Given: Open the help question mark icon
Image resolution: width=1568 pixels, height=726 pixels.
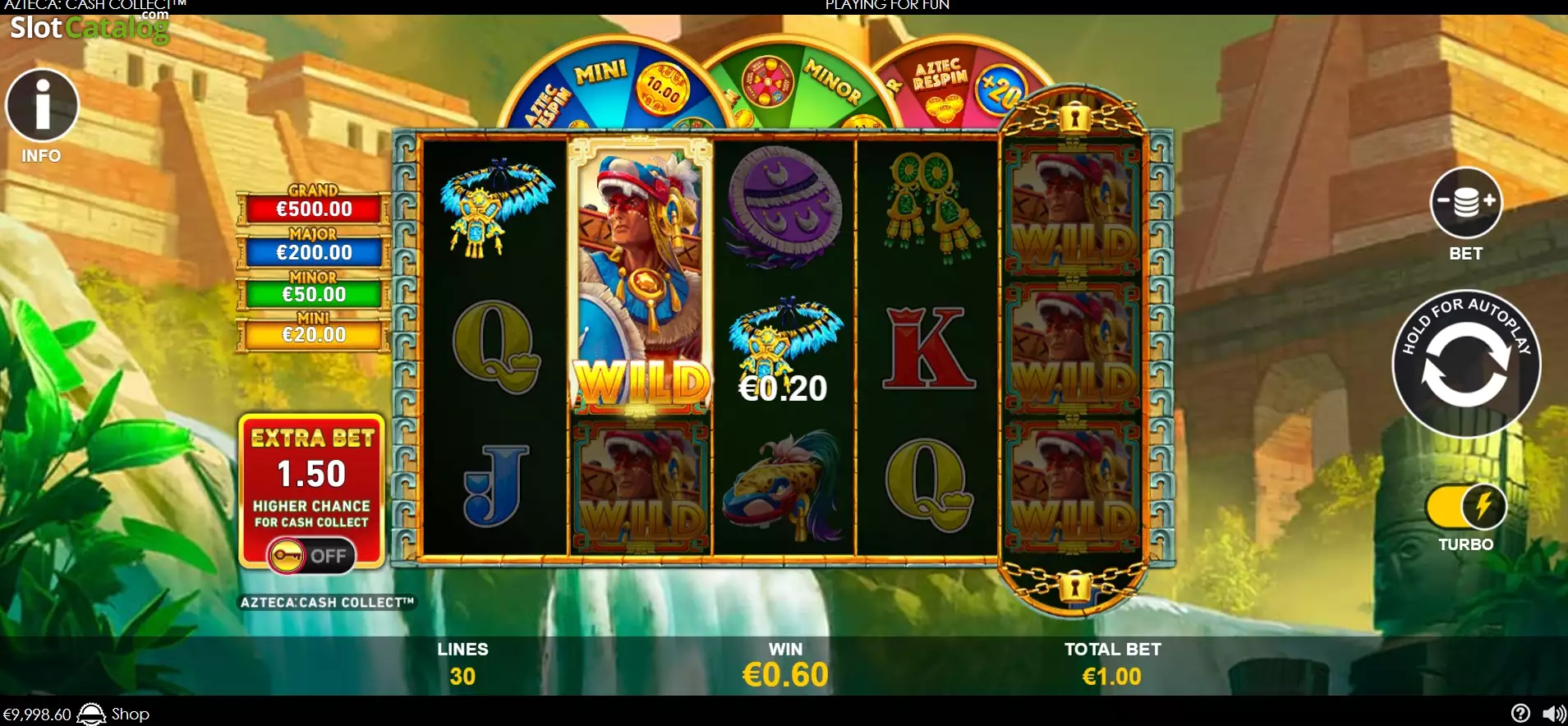Looking at the screenshot, I should (x=1520, y=714).
